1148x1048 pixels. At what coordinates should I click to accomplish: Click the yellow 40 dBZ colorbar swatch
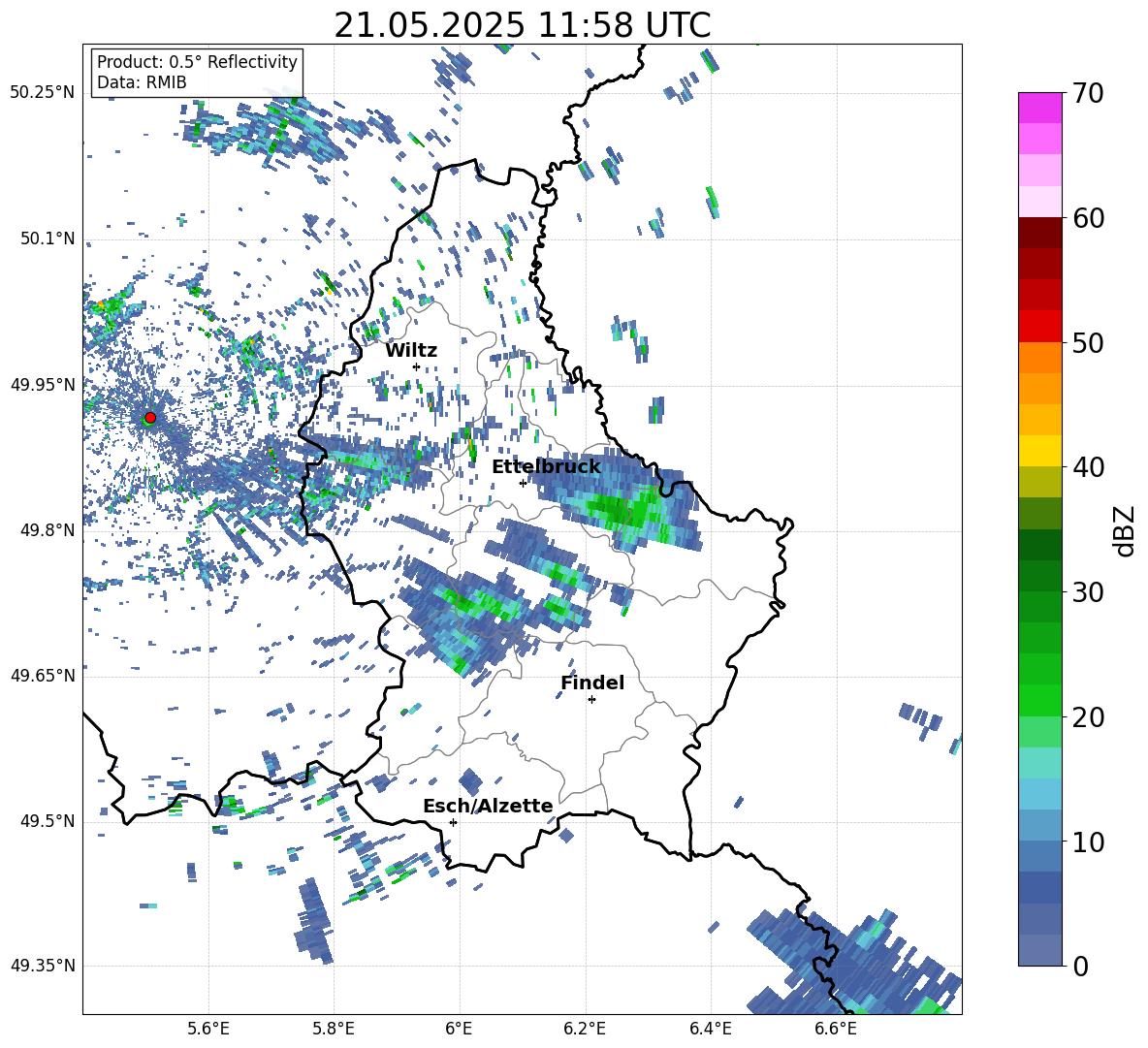1039,451
